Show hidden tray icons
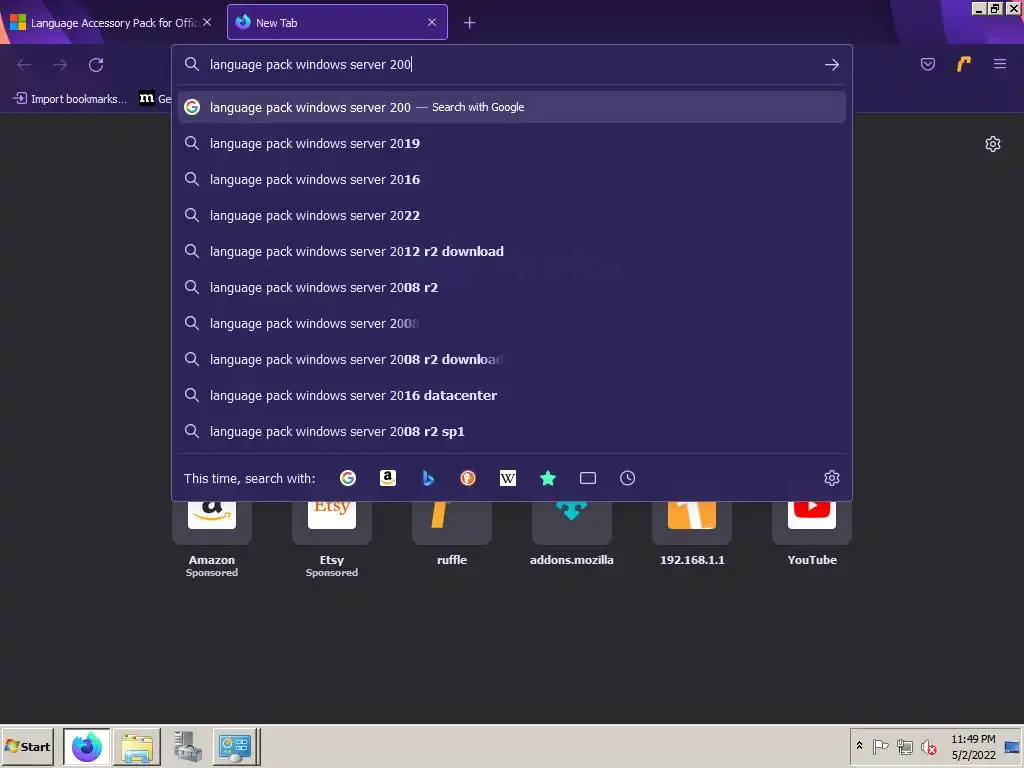 [859, 746]
